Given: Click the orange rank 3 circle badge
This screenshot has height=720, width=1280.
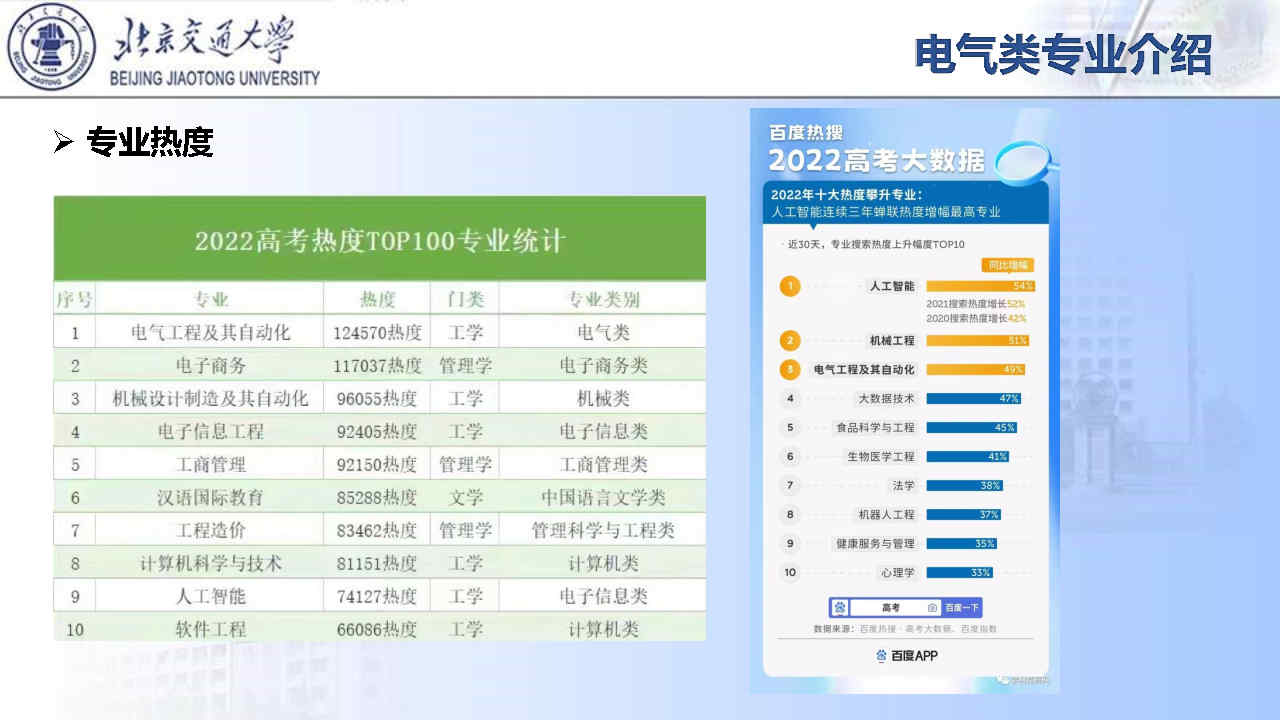Looking at the screenshot, I should (790, 369).
